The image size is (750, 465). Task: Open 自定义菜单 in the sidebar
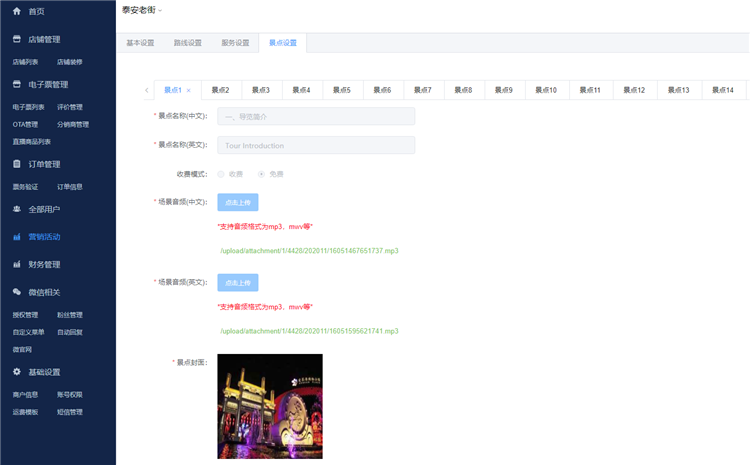tap(28, 332)
